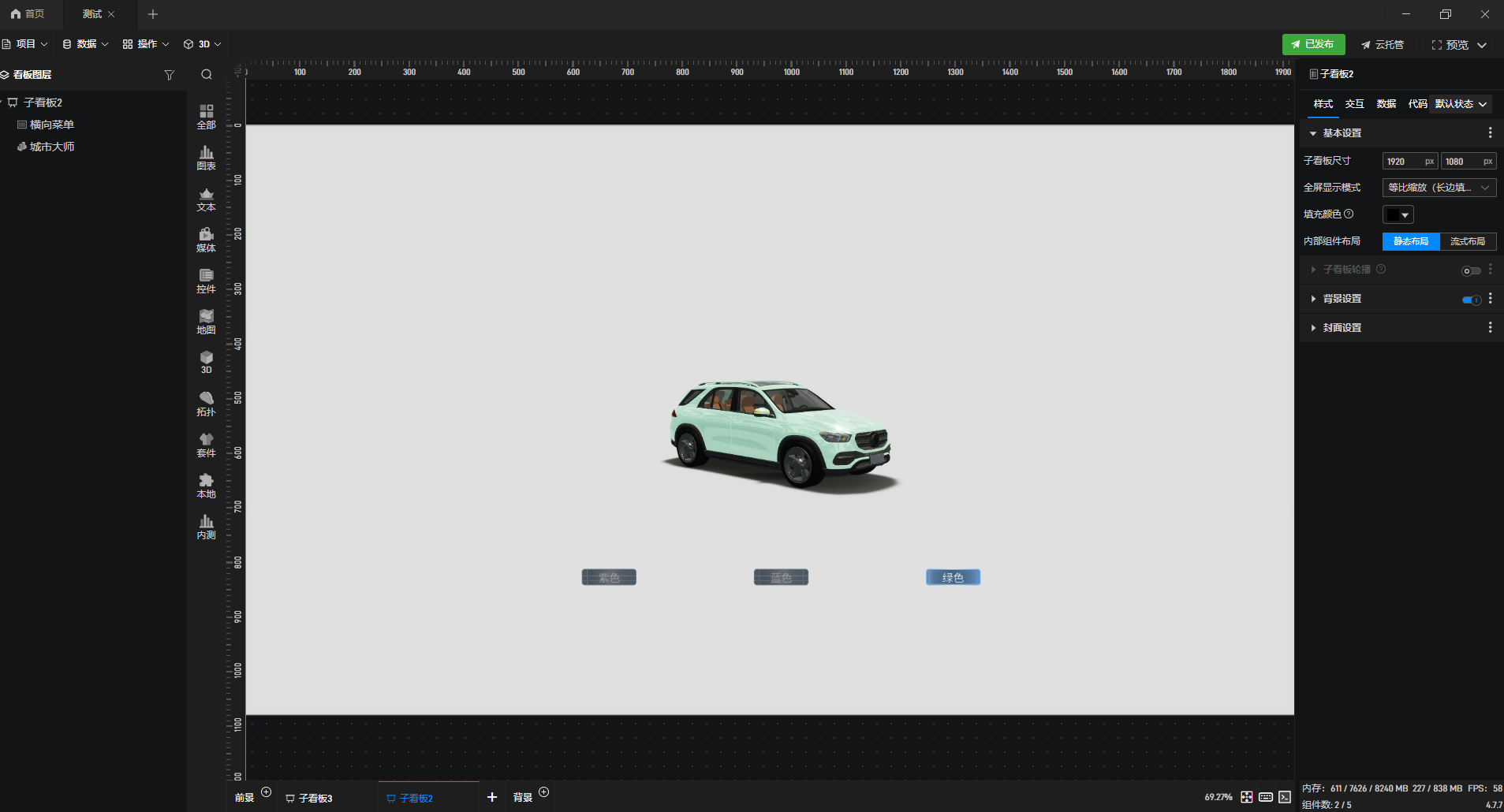The image size is (1504, 812).
Task: Click the 紫色 button on canvas
Action: [609, 577]
